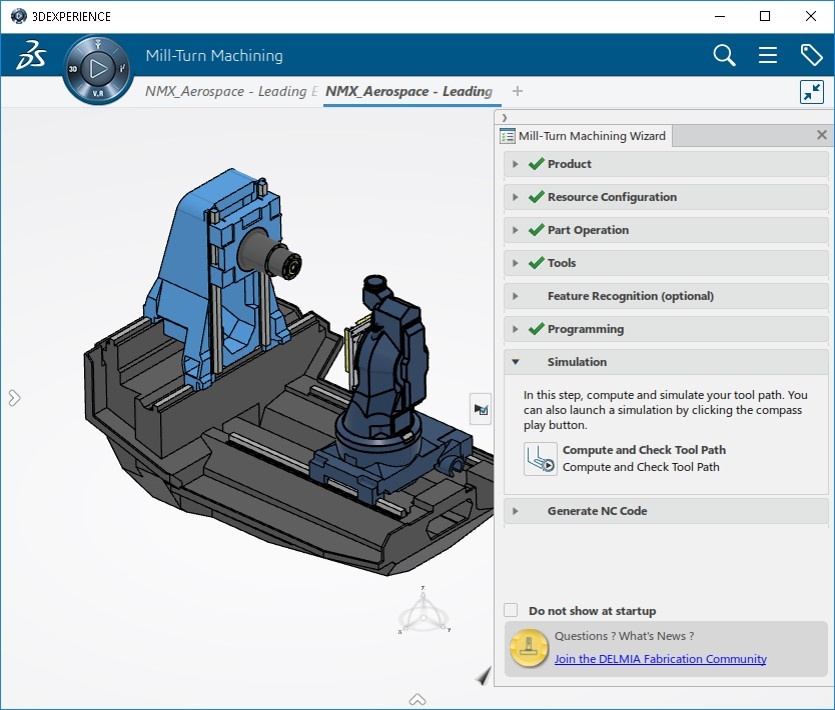Click the Questions ? What's News ? text
Viewport: 835px width, 710px height.
point(624,636)
